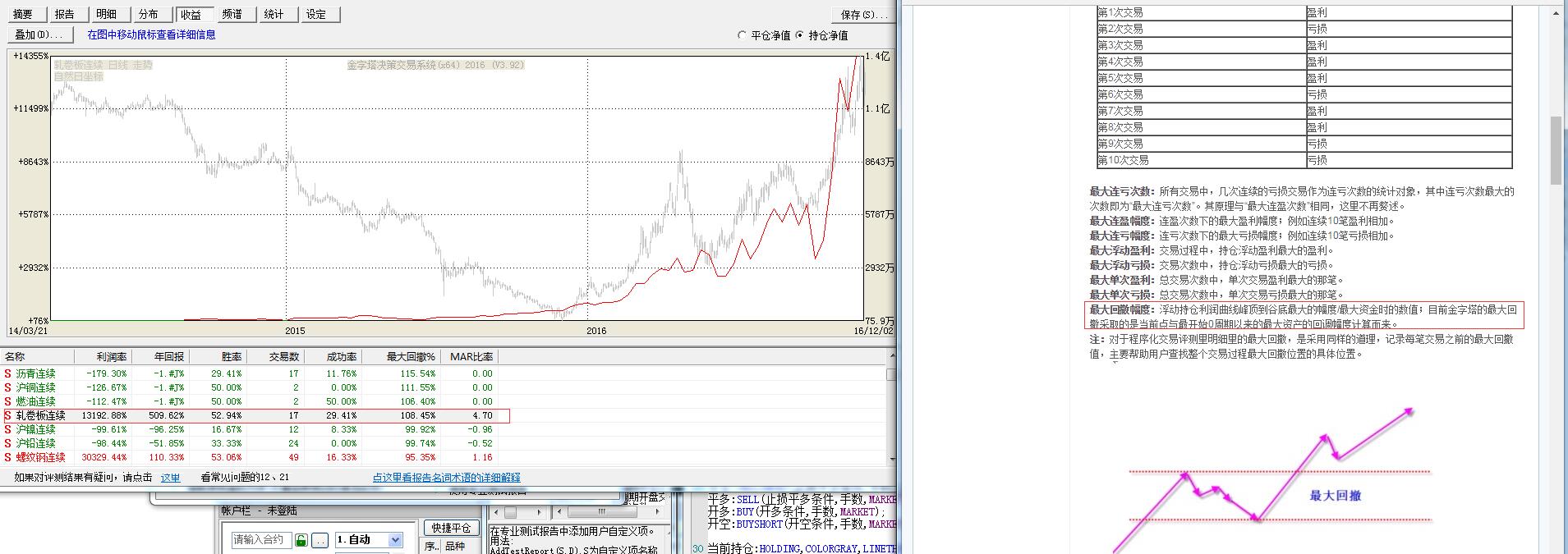Switch to the 摘要 tab
Viewport: 1568px width, 554px height.
[24, 15]
